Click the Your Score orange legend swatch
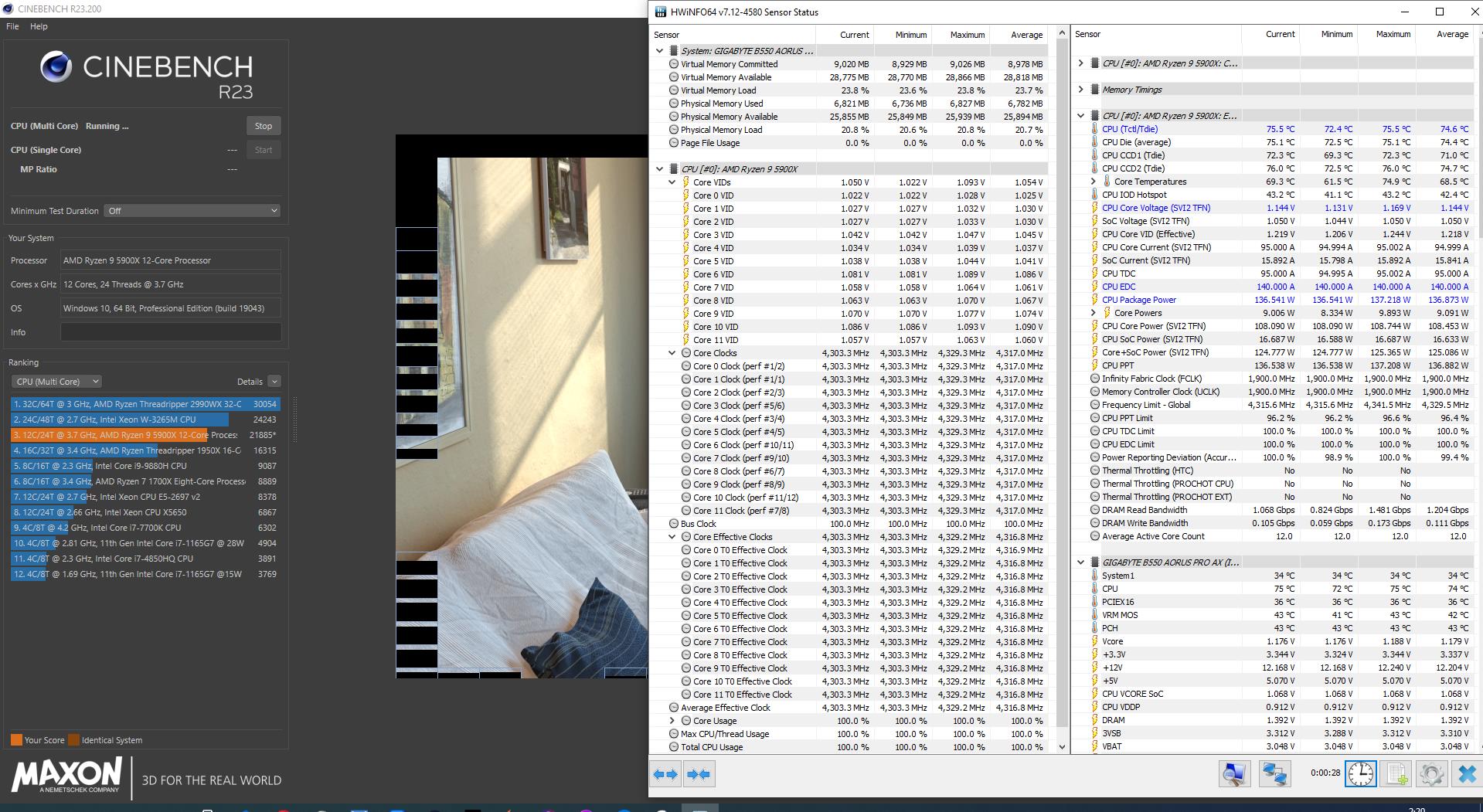Screen dimensions: 1483x812 click(x=16, y=740)
